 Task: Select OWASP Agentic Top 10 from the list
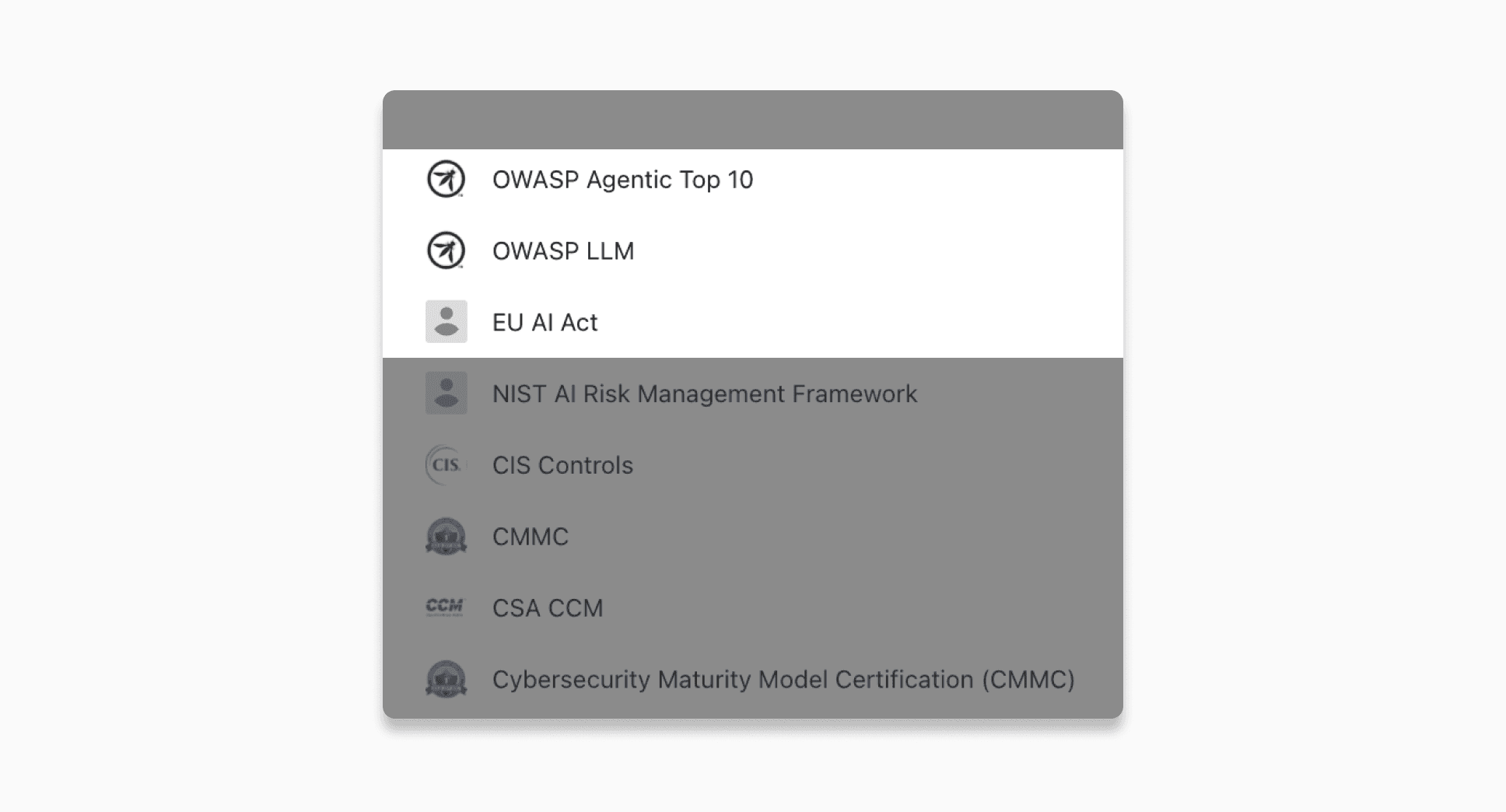622,180
